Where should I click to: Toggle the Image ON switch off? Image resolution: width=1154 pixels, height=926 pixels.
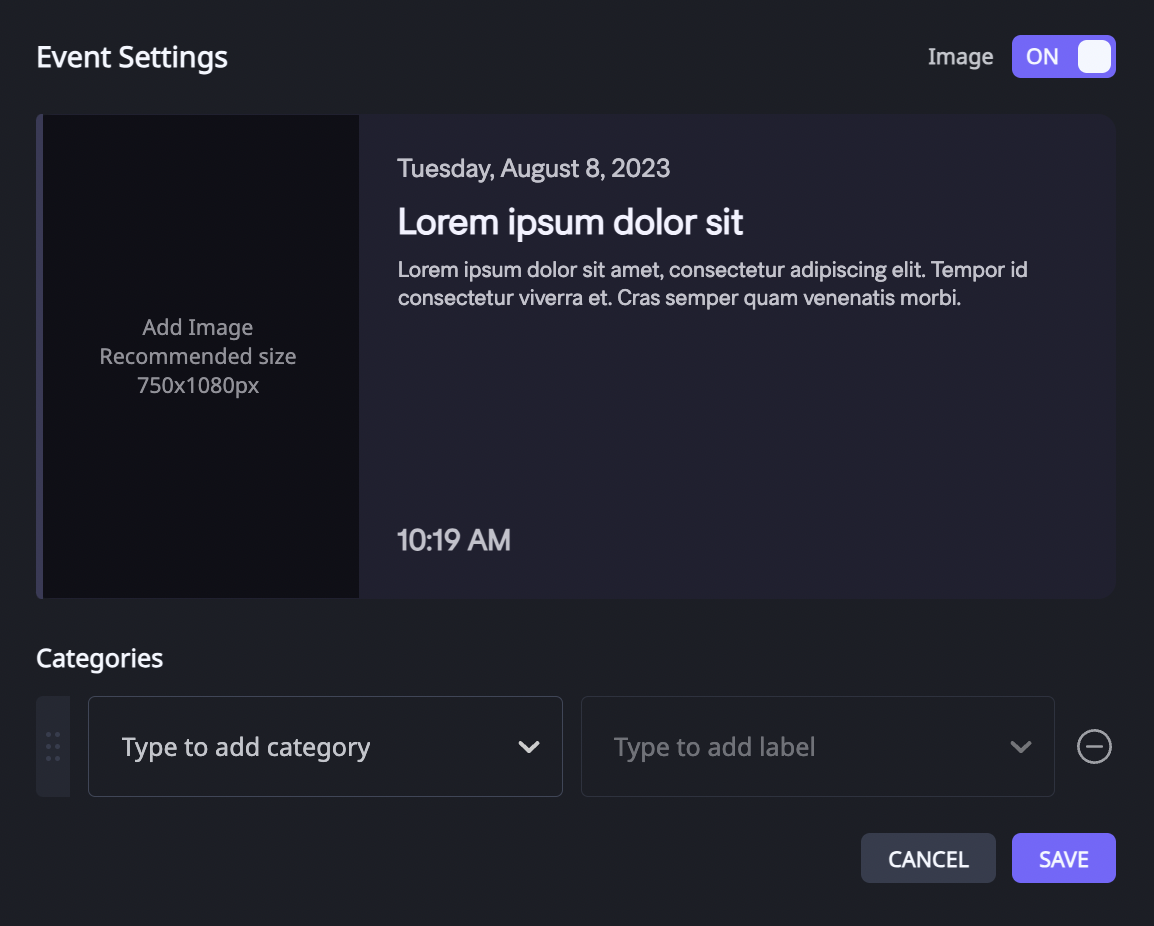click(x=1063, y=57)
